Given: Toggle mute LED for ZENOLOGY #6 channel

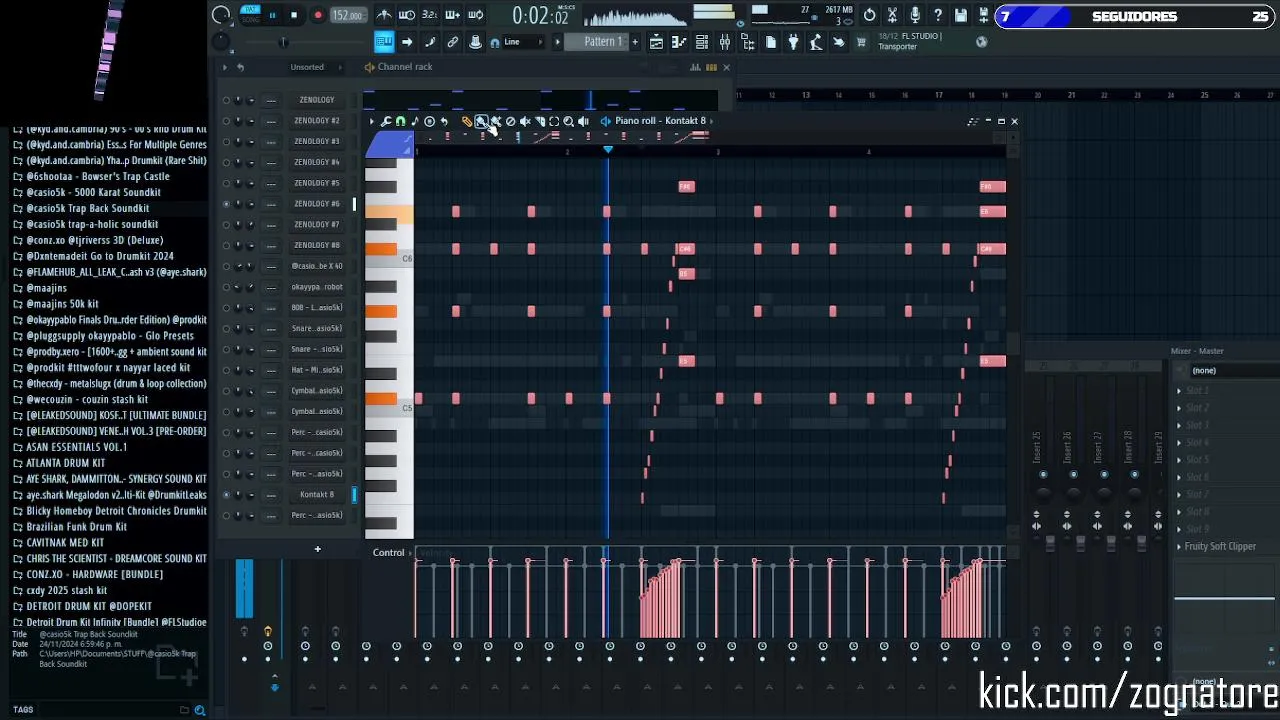Looking at the screenshot, I should pos(226,204).
